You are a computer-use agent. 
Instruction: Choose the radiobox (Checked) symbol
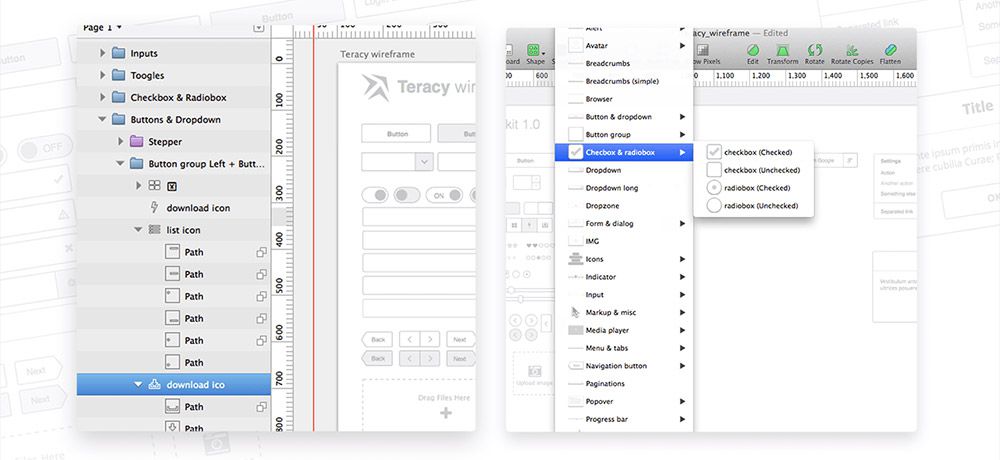[x=758, y=188]
